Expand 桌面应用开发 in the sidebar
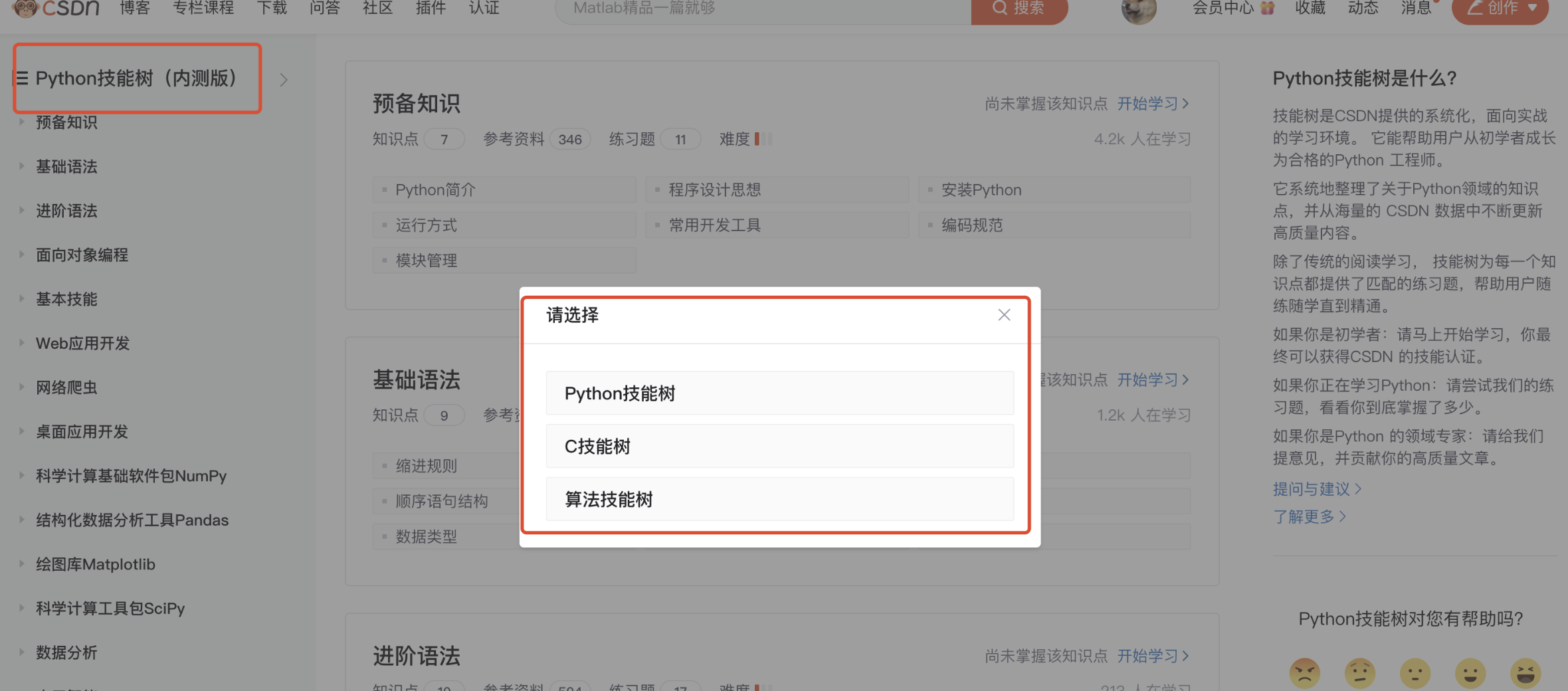This screenshot has height=691, width=1568. tap(22, 431)
